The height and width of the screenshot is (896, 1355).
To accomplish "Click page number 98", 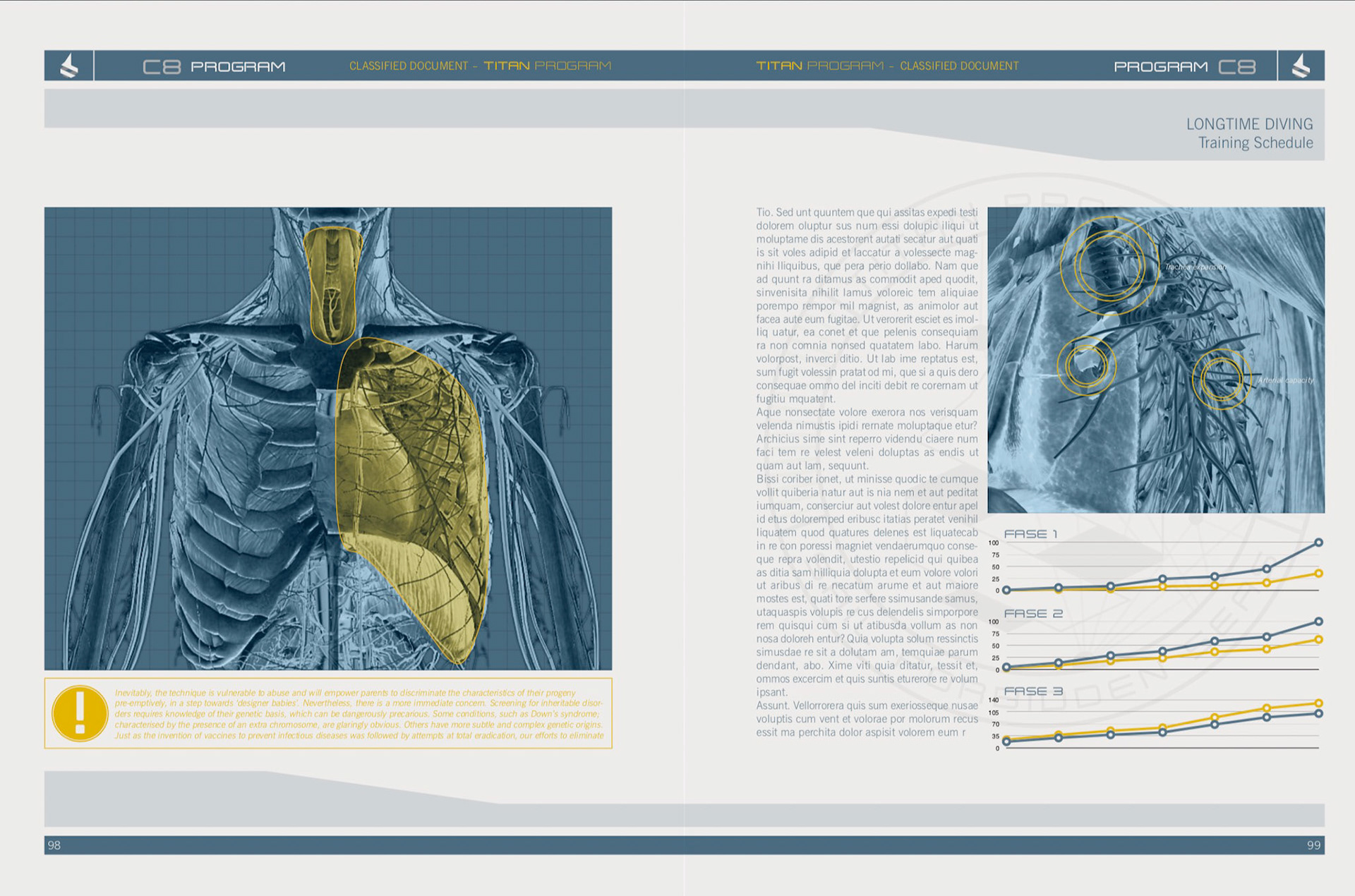I will tap(54, 845).
